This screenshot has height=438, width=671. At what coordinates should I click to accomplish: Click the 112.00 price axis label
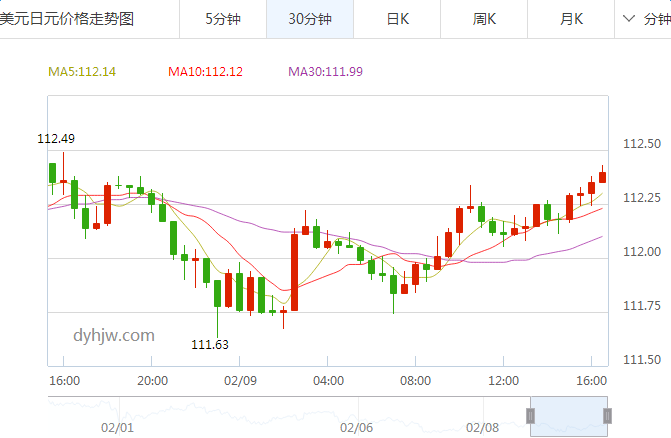[x=642, y=252]
